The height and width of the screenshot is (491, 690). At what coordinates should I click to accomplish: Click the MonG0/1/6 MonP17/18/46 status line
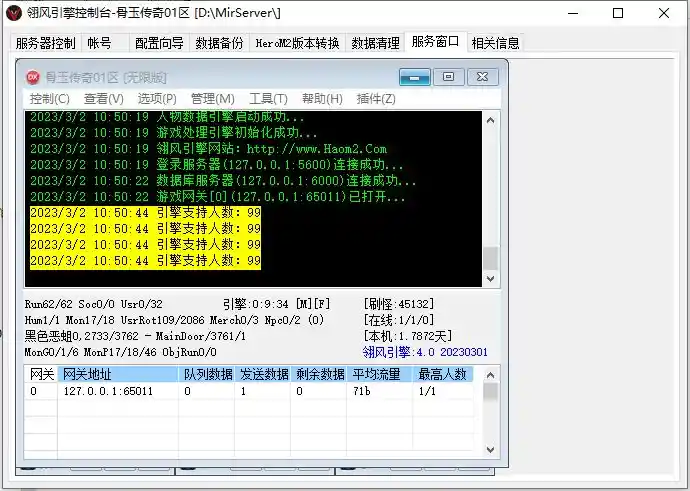click(x=121, y=352)
